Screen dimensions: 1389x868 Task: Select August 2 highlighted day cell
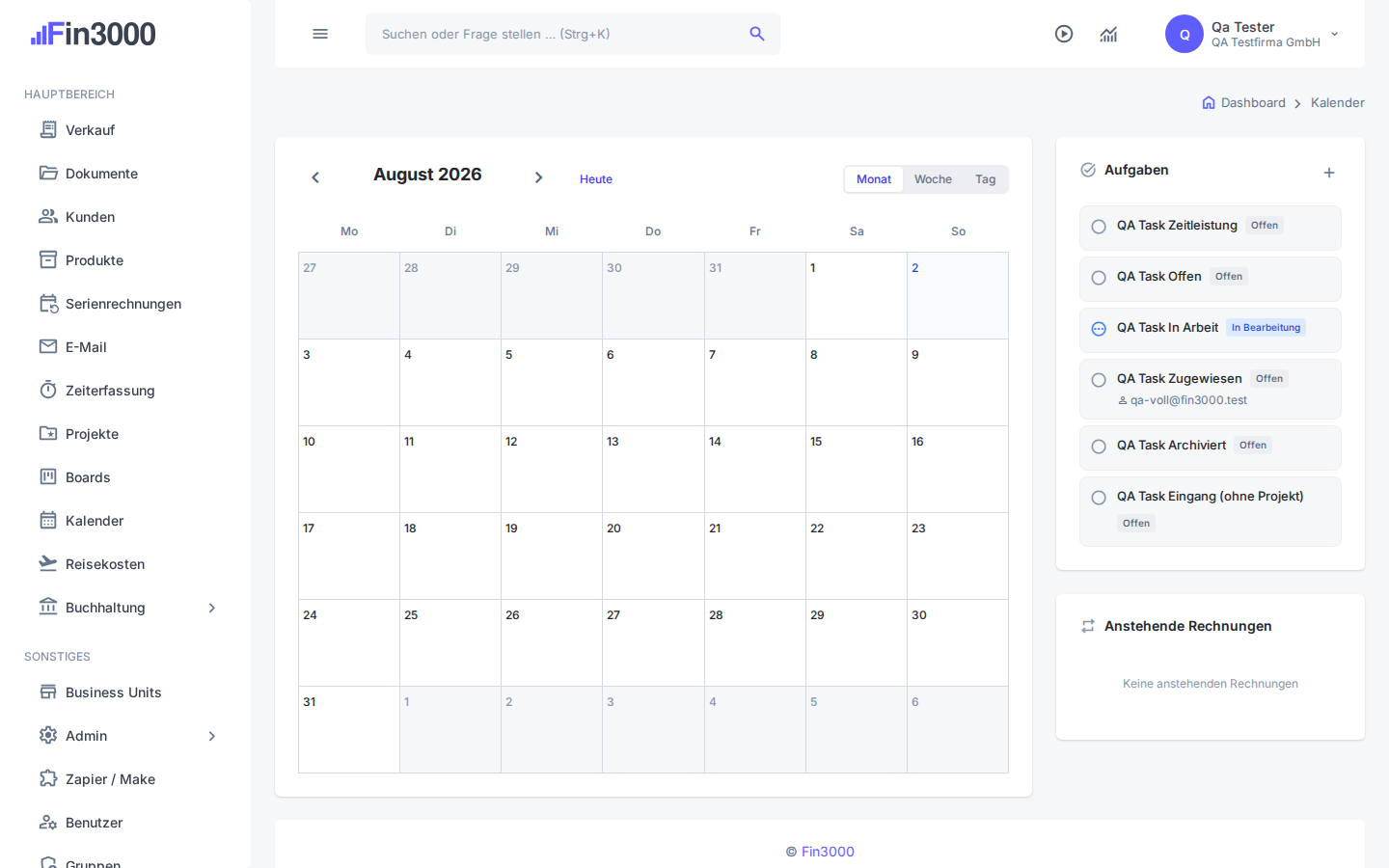click(958, 295)
